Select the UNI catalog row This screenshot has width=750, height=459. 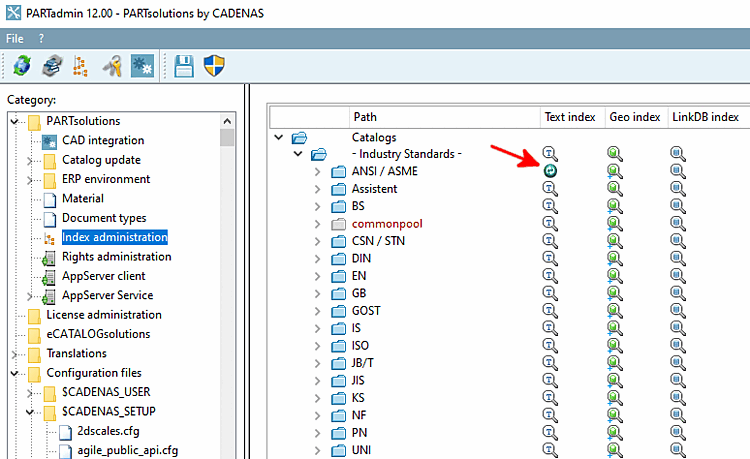(x=361, y=450)
